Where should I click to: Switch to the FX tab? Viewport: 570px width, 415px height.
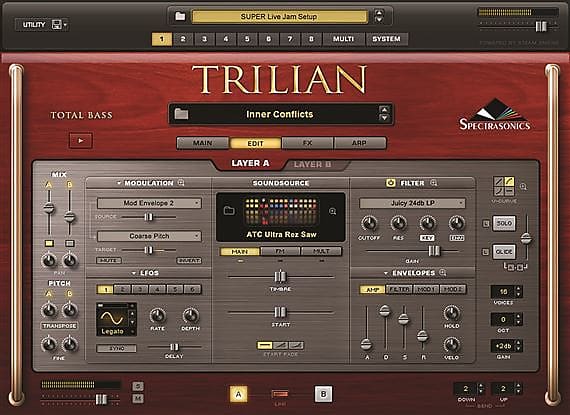[308, 143]
